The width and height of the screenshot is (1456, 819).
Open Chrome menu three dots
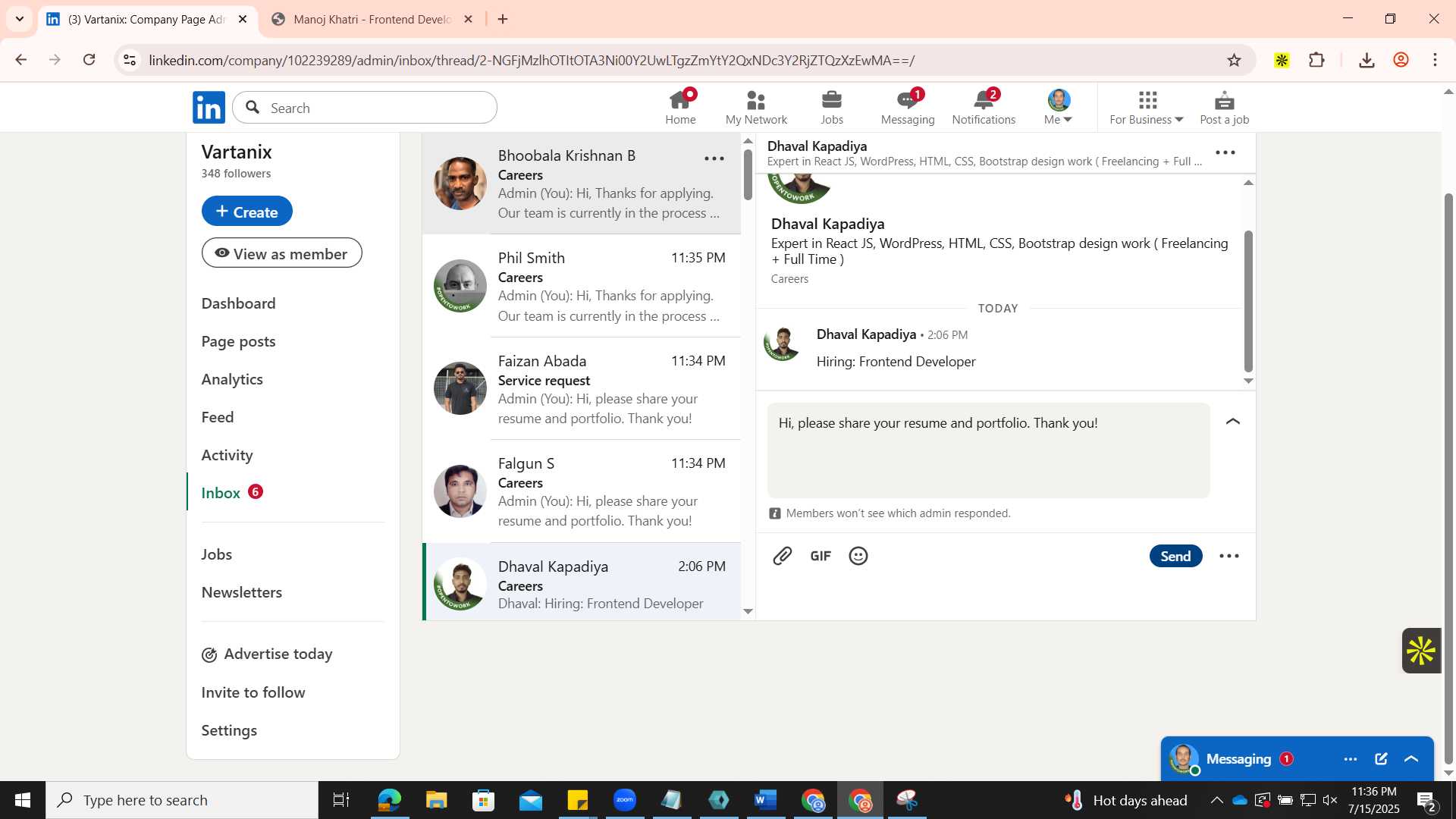tap(1435, 60)
